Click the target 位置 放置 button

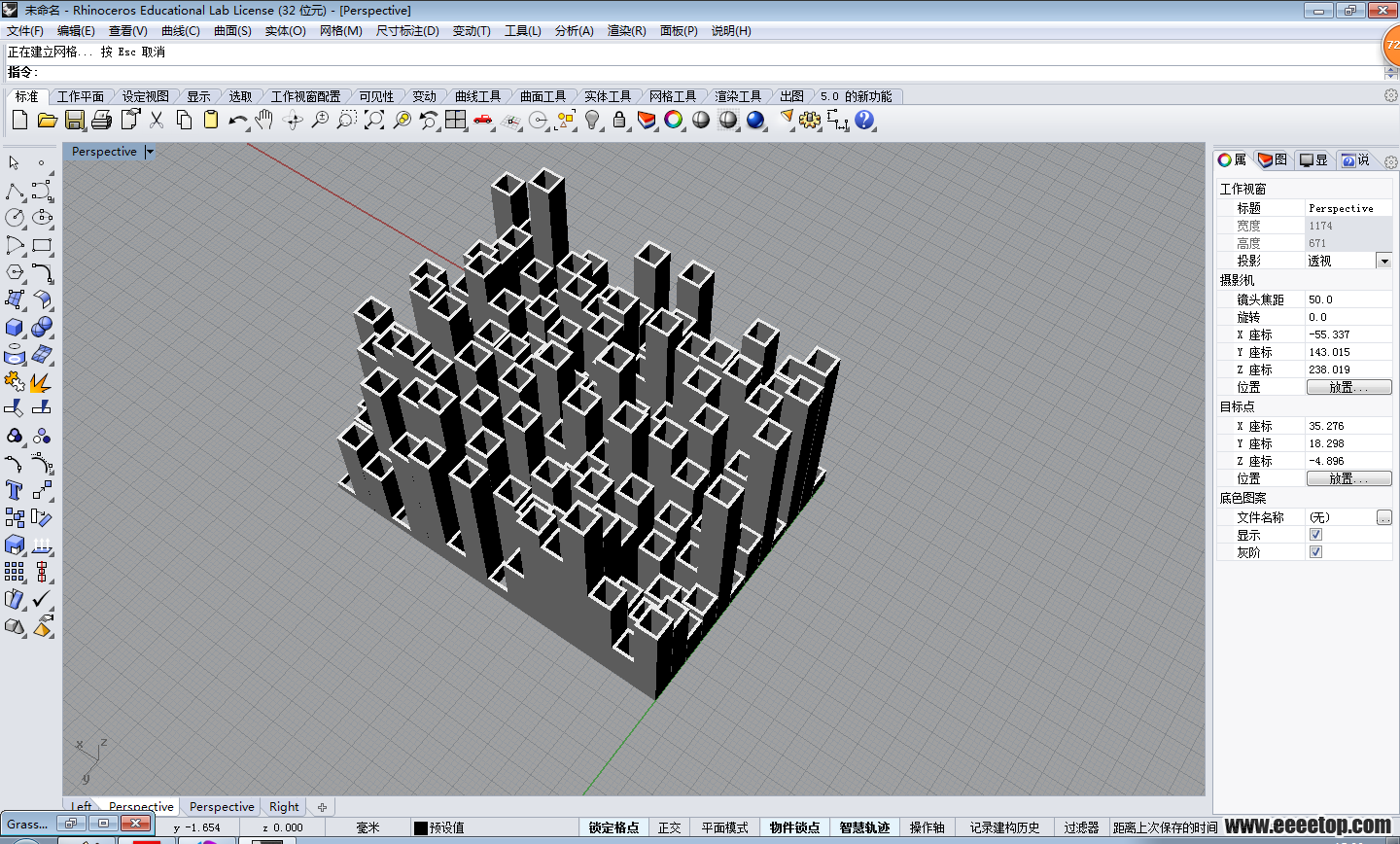coord(1348,478)
